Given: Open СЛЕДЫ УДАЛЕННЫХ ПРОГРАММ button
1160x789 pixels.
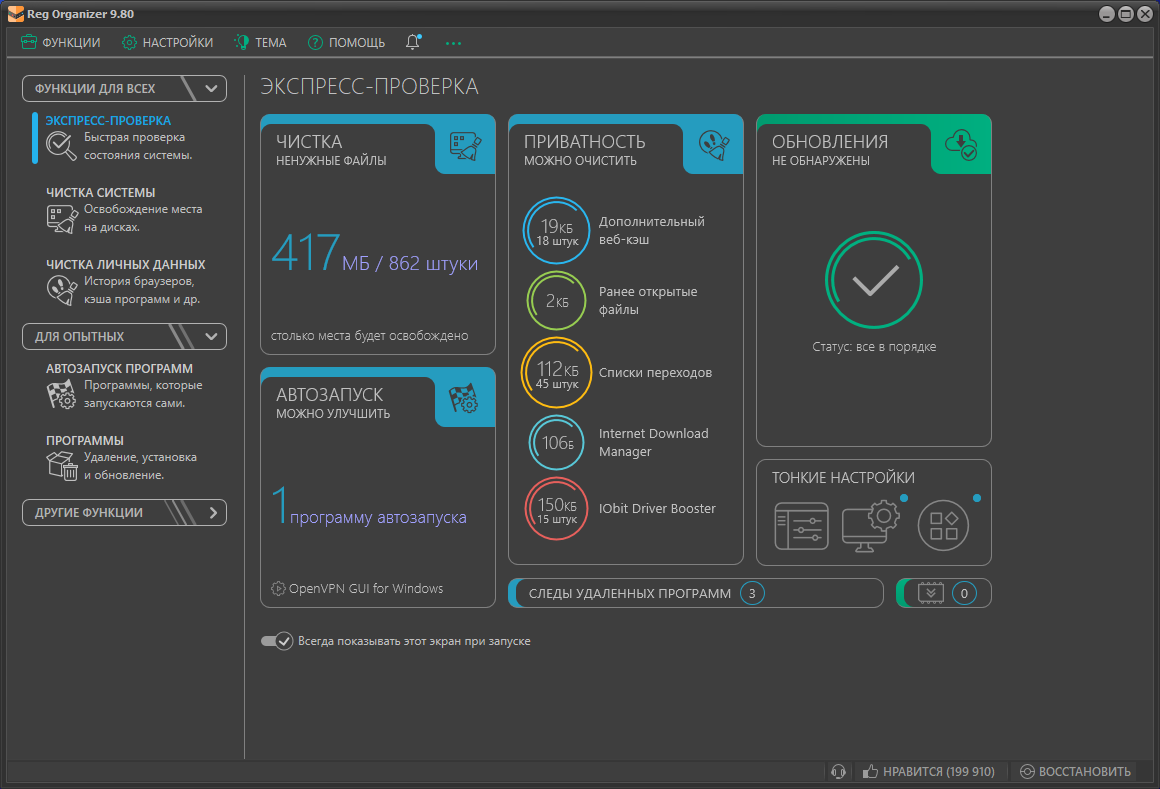Looking at the screenshot, I should click(x=696, y=593).
